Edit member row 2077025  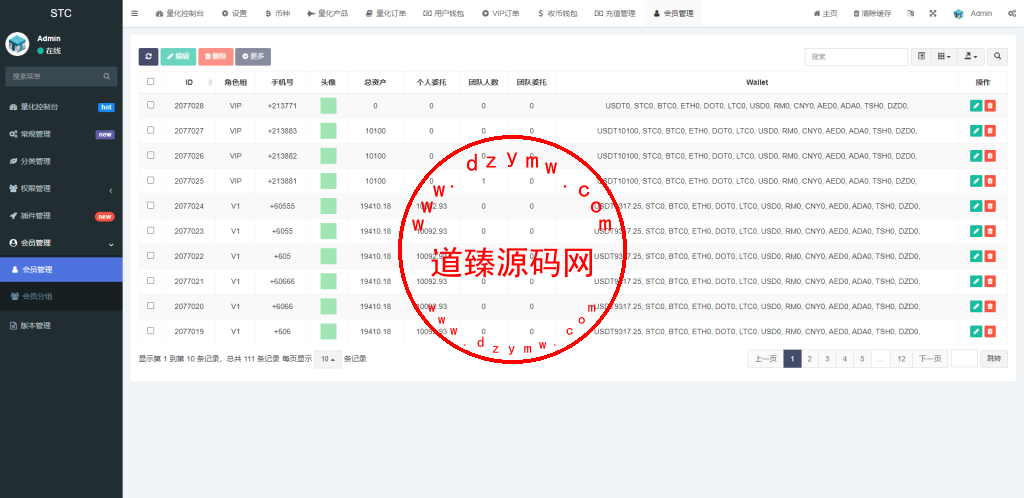(x=976, y=181)
